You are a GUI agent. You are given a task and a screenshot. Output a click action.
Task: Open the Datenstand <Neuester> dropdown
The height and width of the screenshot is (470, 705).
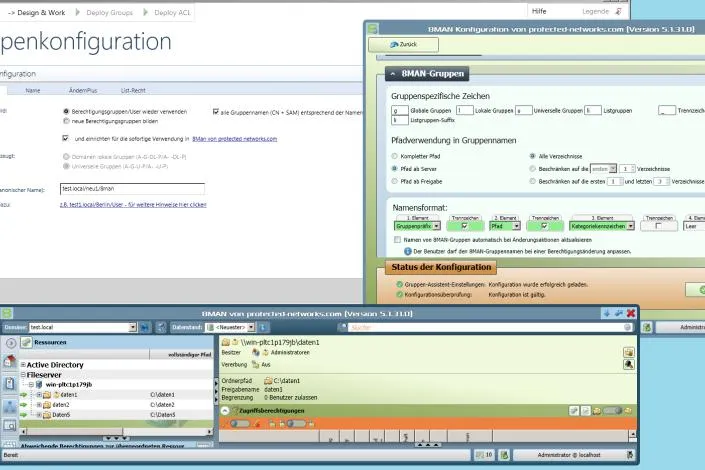251,327
